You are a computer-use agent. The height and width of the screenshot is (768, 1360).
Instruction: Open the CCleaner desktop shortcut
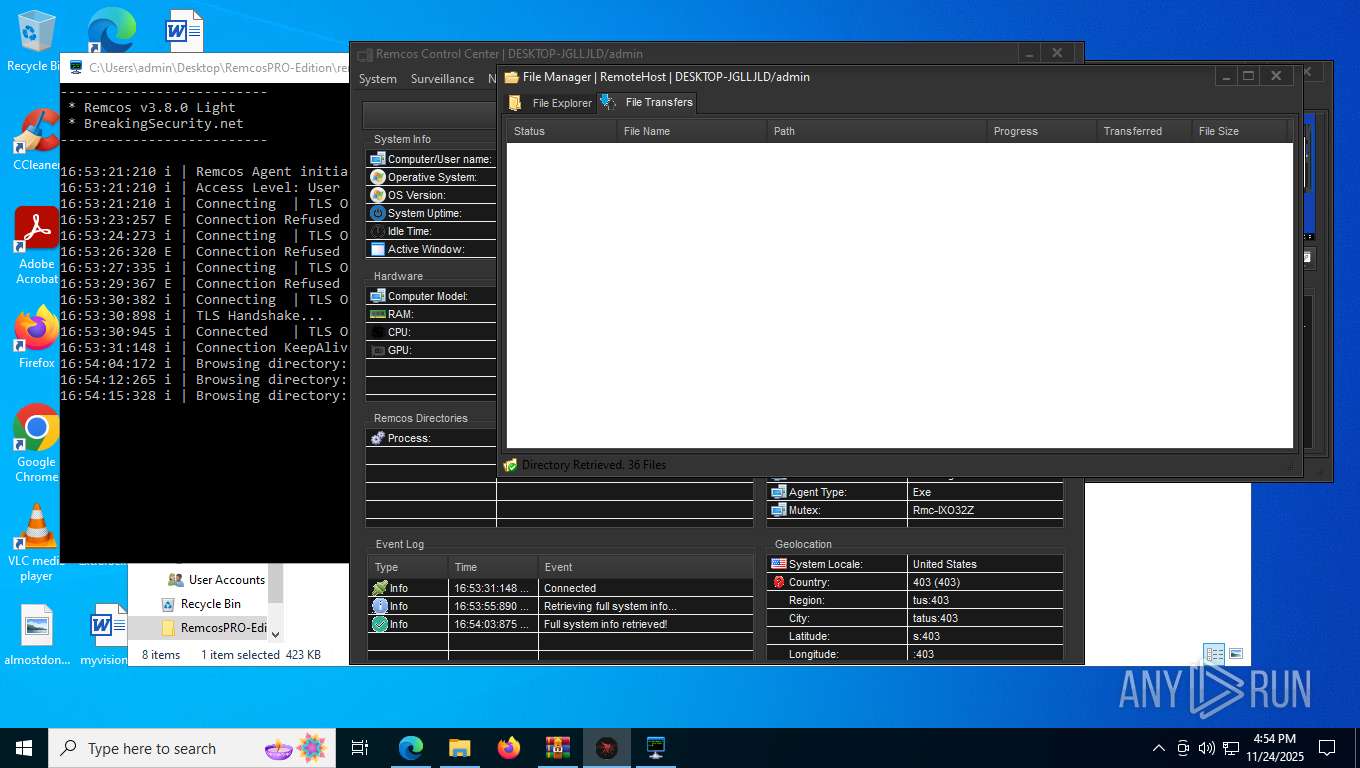point(36,140)
